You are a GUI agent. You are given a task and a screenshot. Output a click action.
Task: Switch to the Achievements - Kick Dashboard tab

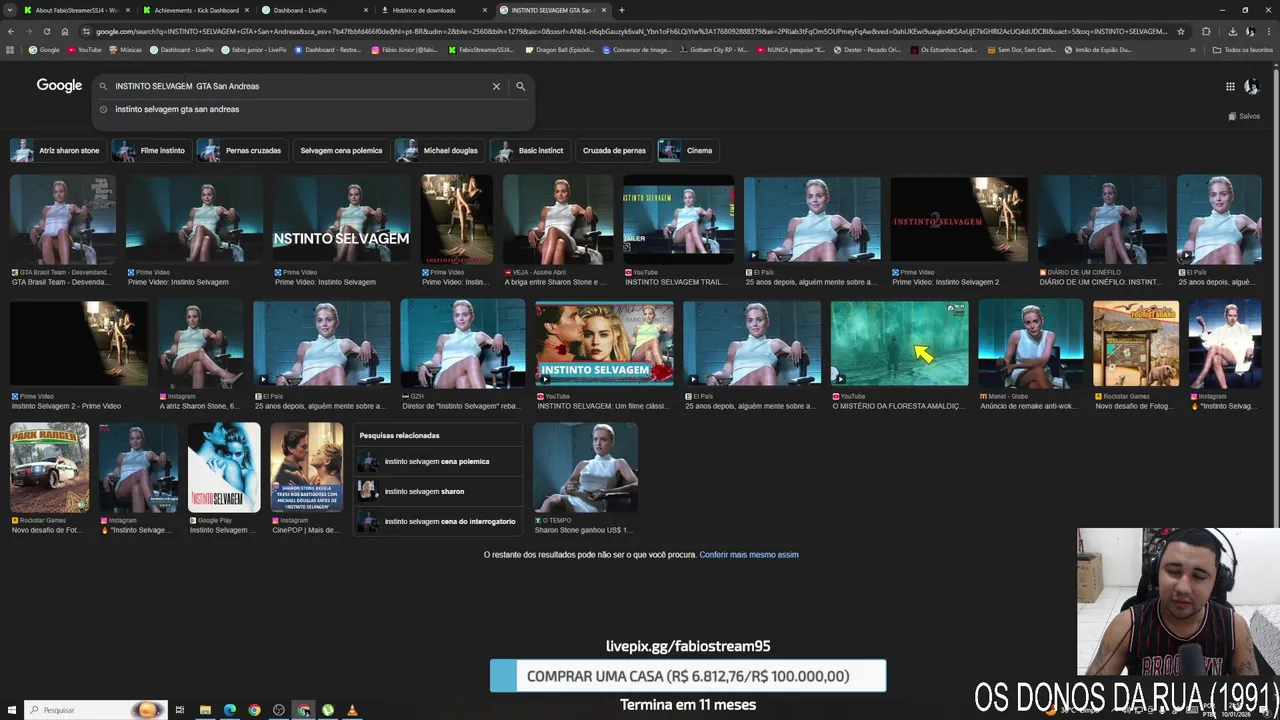click(196, 10)
